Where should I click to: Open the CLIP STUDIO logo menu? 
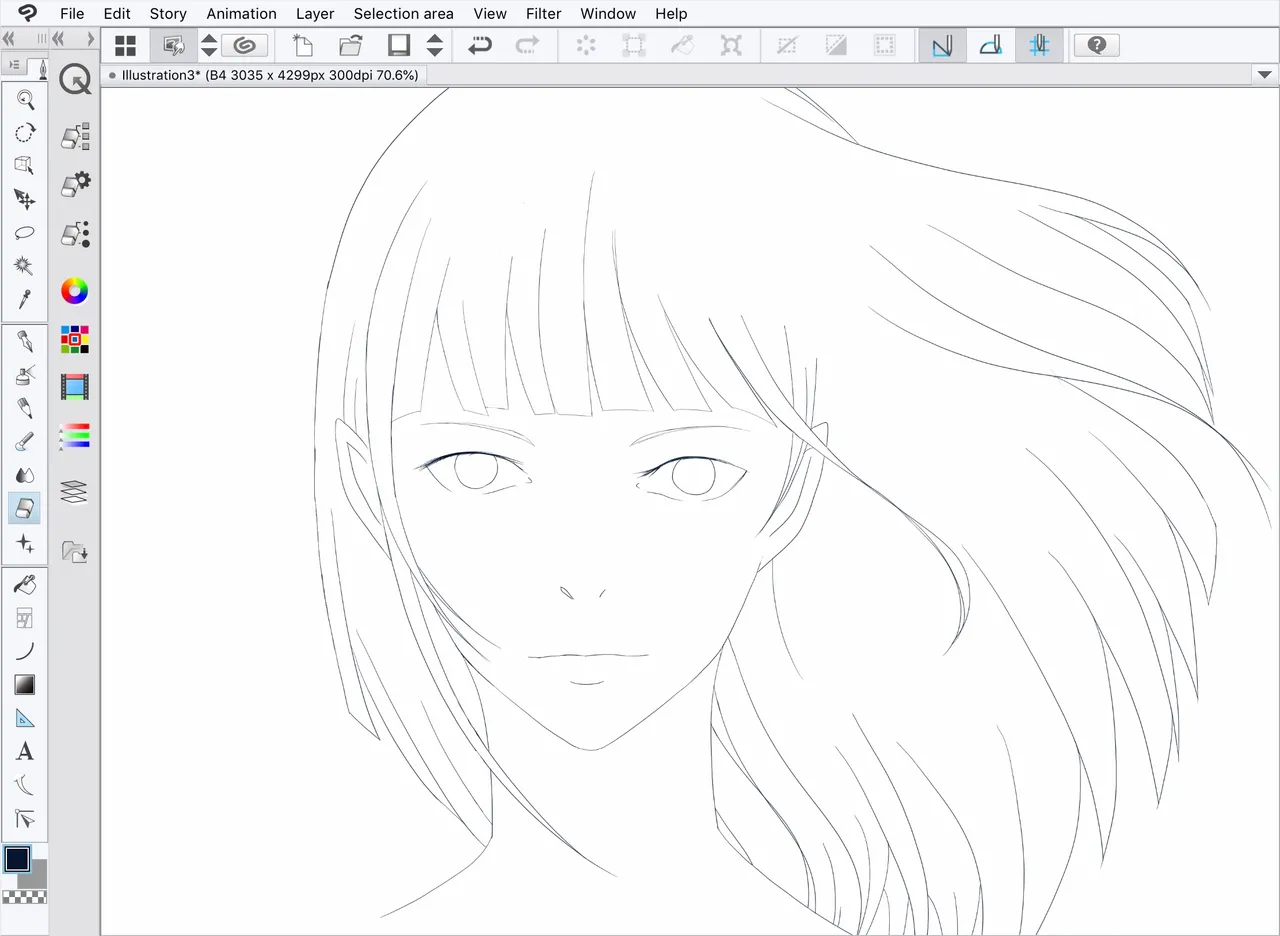[27, 13]
